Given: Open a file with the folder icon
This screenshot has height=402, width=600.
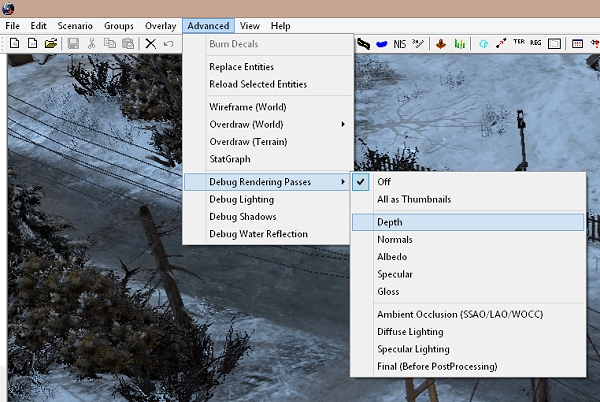Looking at the screenshot, I should click(51, 43).
